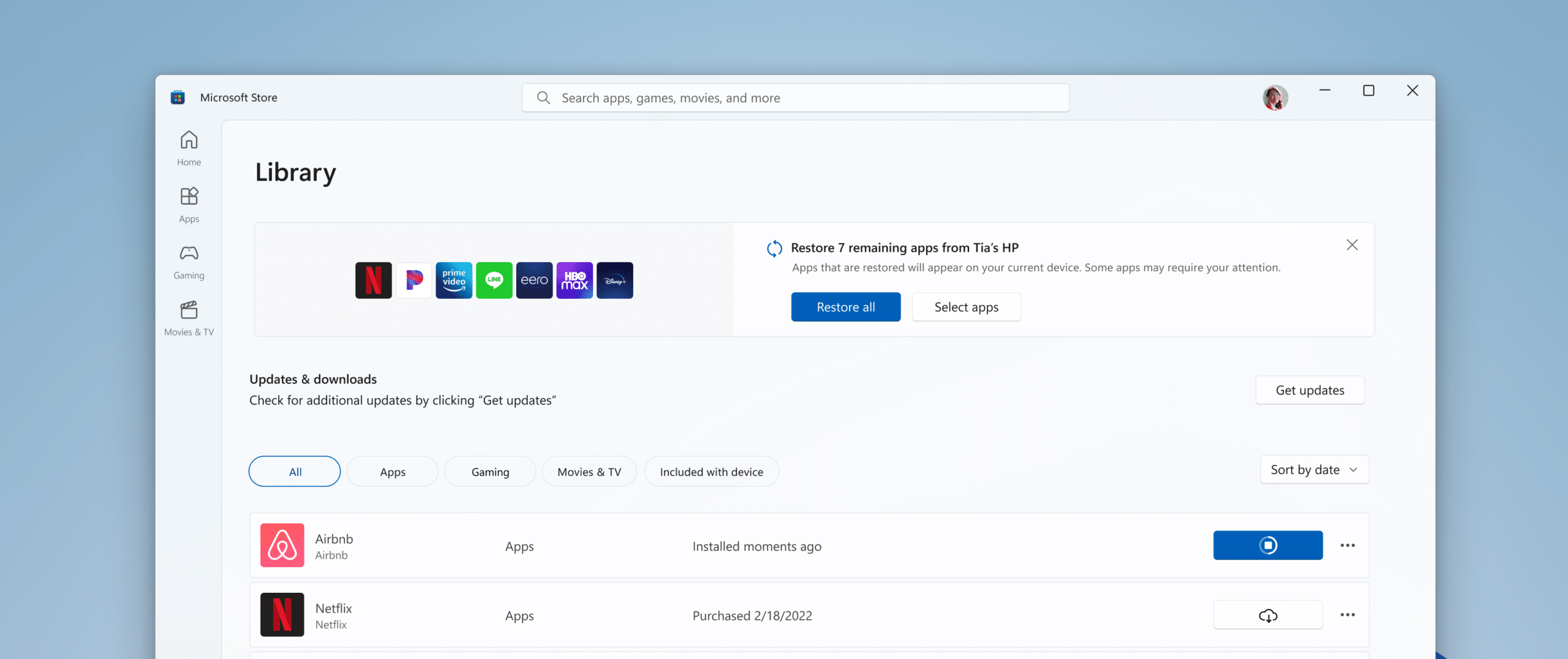This screenshot has height=659, width=1568.
Task: Click the Prime Video icon in restore banner
Action: [454, 281]
